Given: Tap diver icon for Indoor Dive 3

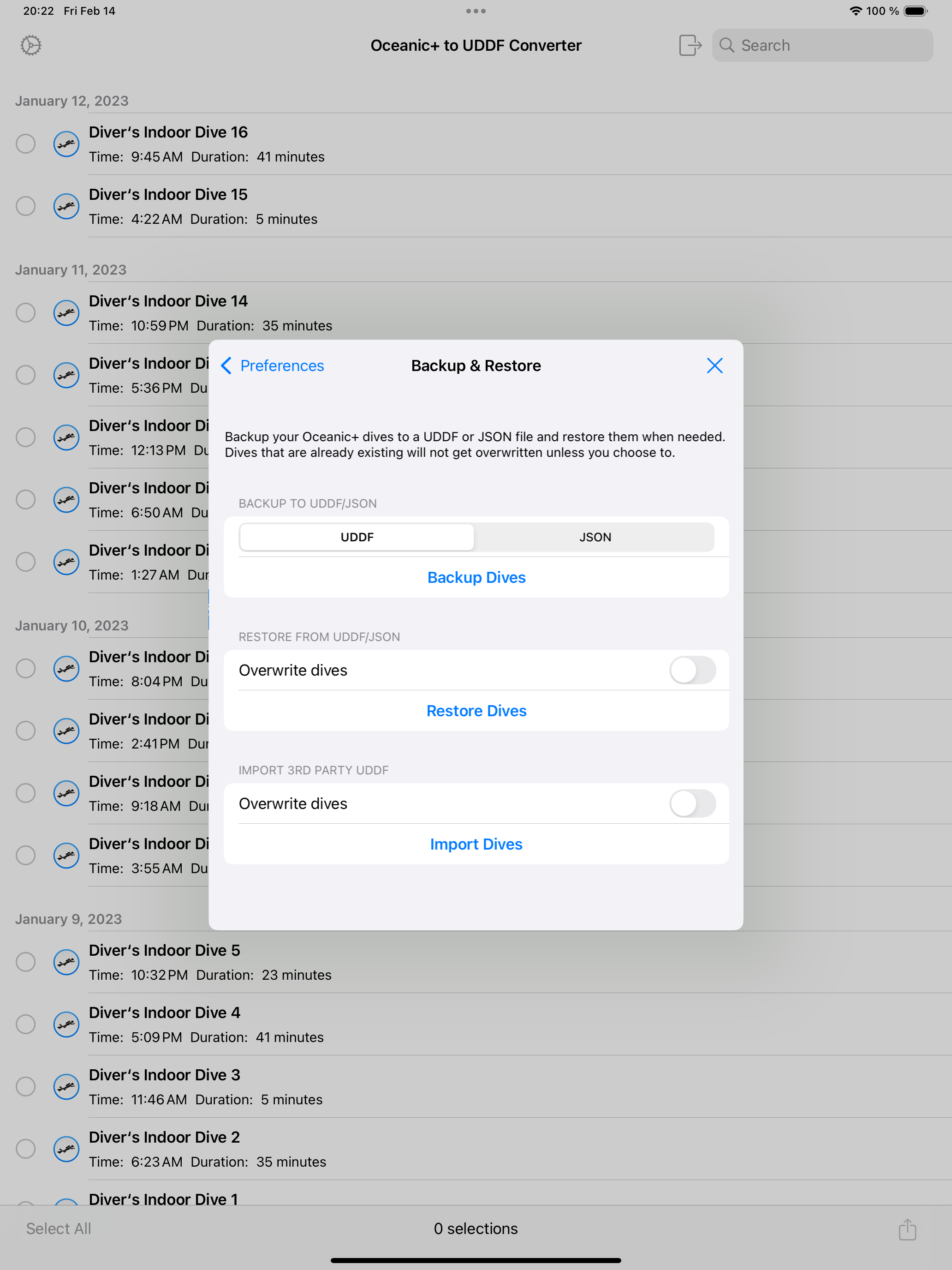Looking at the screenshot, I should point(66,1087).
